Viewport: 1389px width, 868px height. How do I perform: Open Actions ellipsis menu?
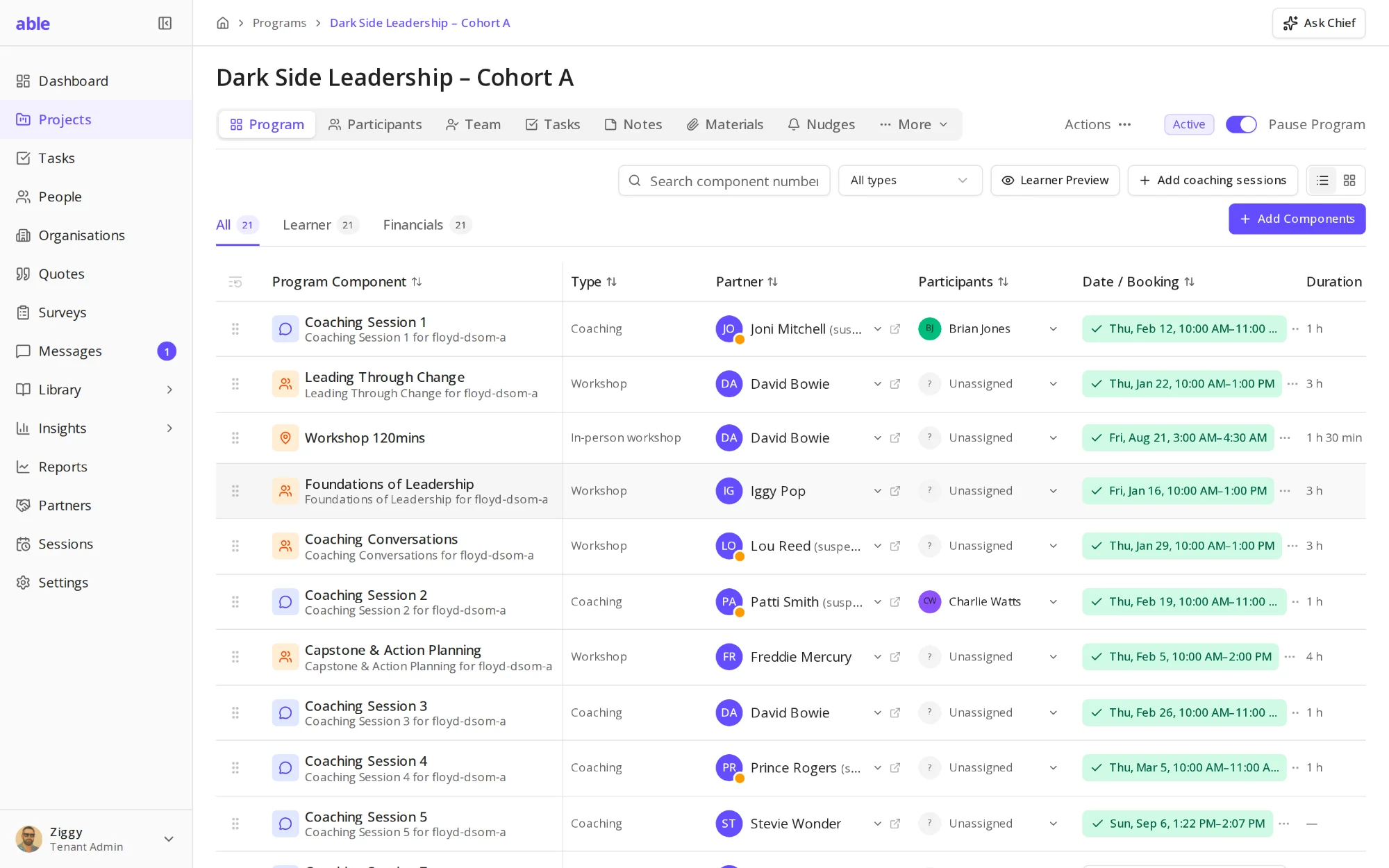[x=1125, y=125]
